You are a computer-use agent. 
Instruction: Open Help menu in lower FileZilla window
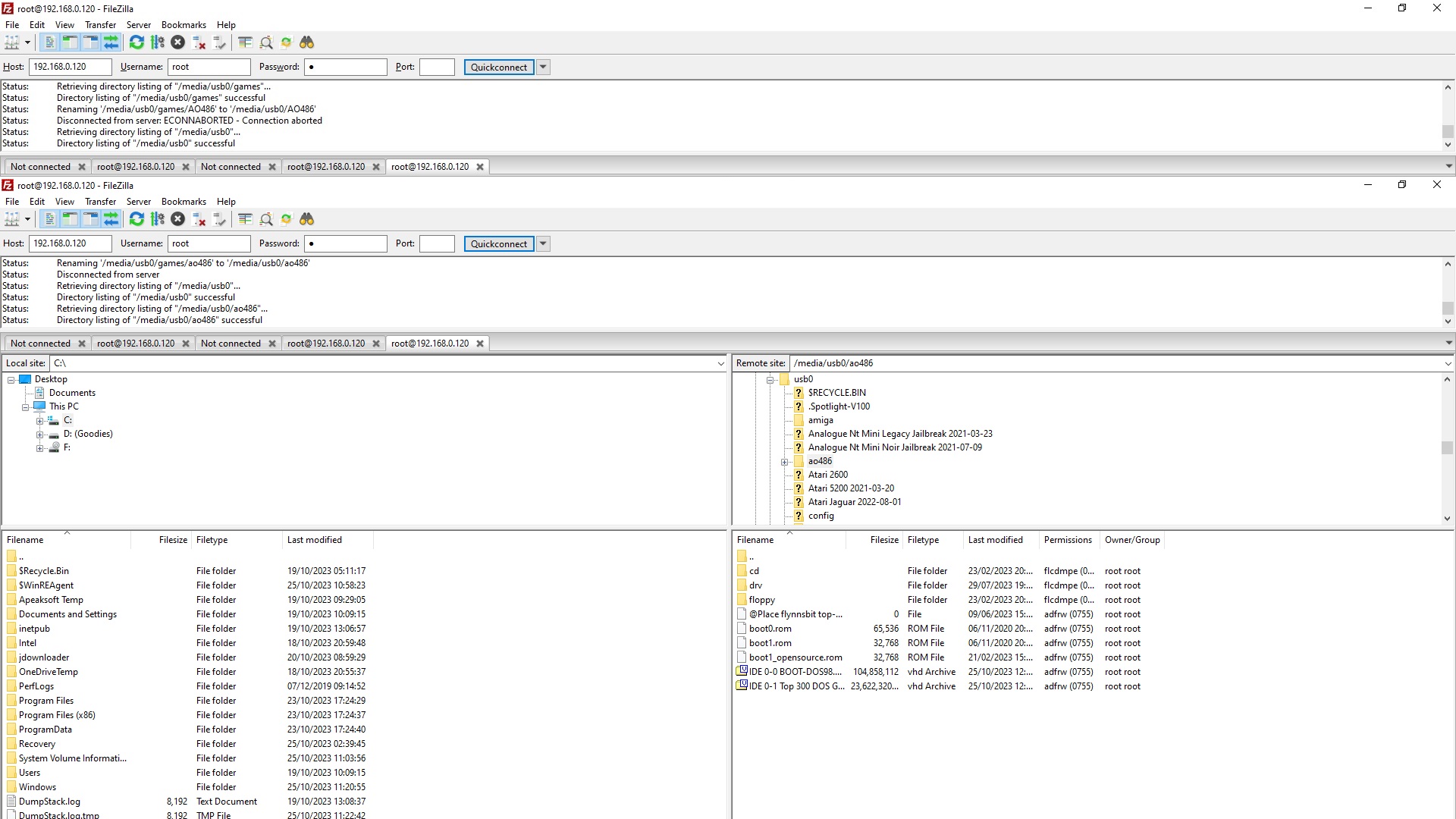[x=226, y=202]
